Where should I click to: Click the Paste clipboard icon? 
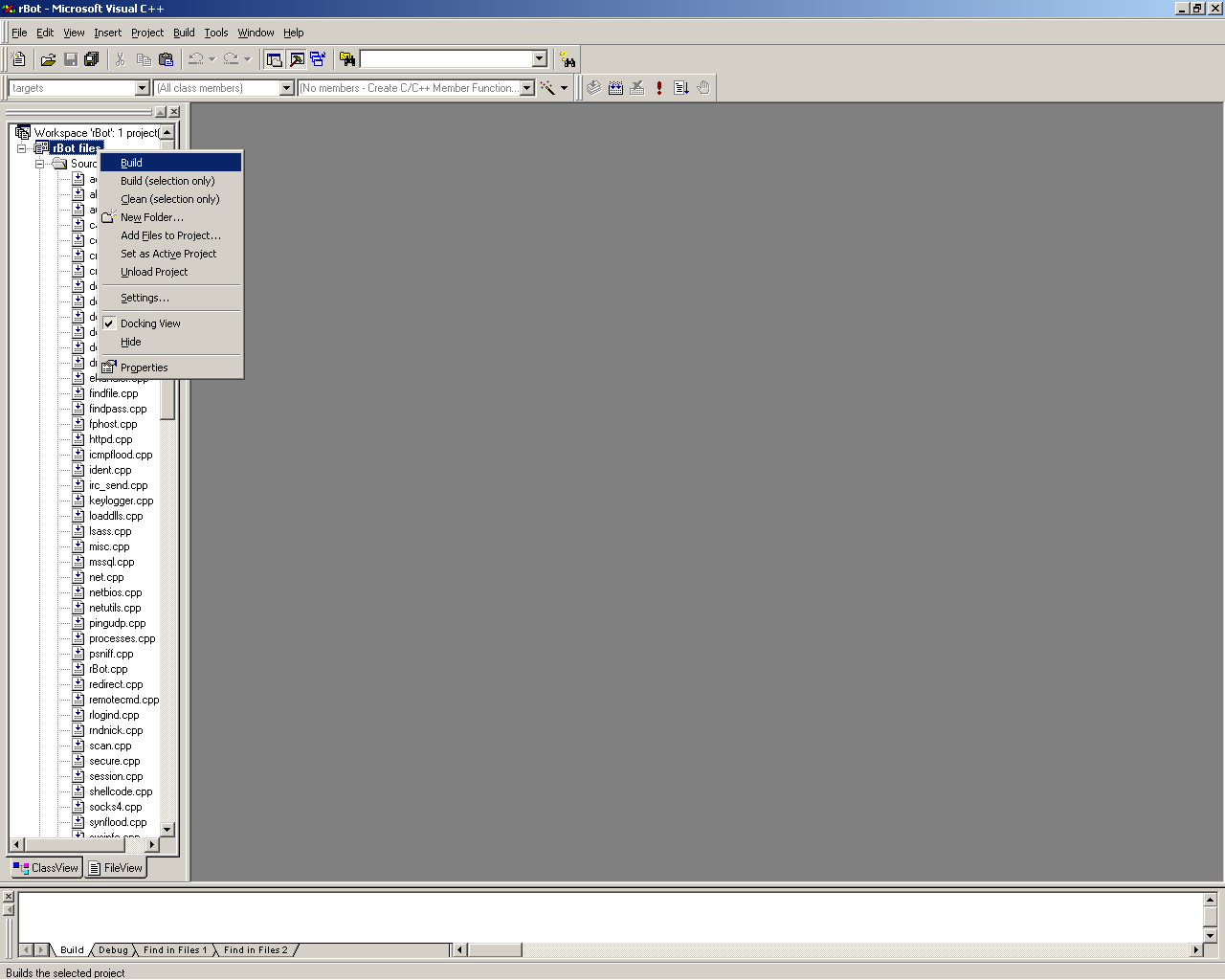pos(166,59)
